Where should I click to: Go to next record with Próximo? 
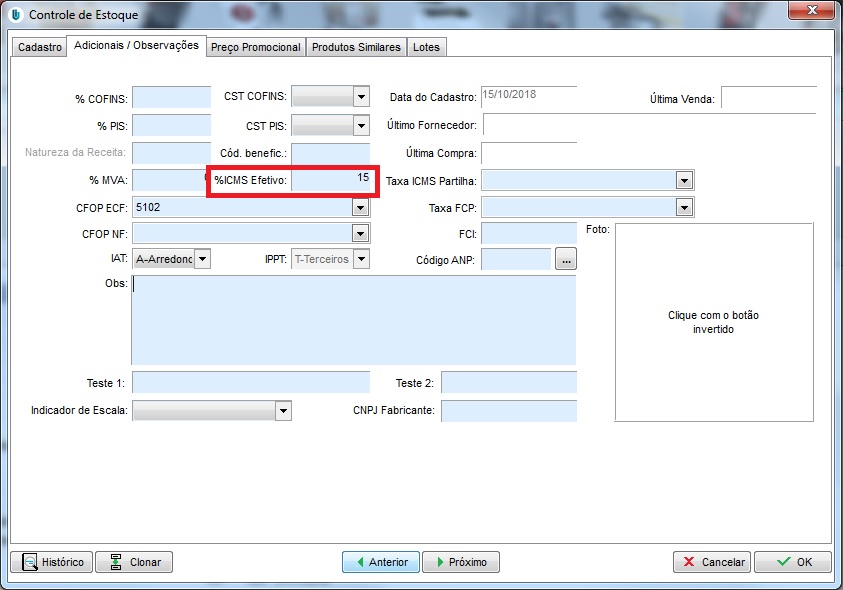click(x=461, y=562)
